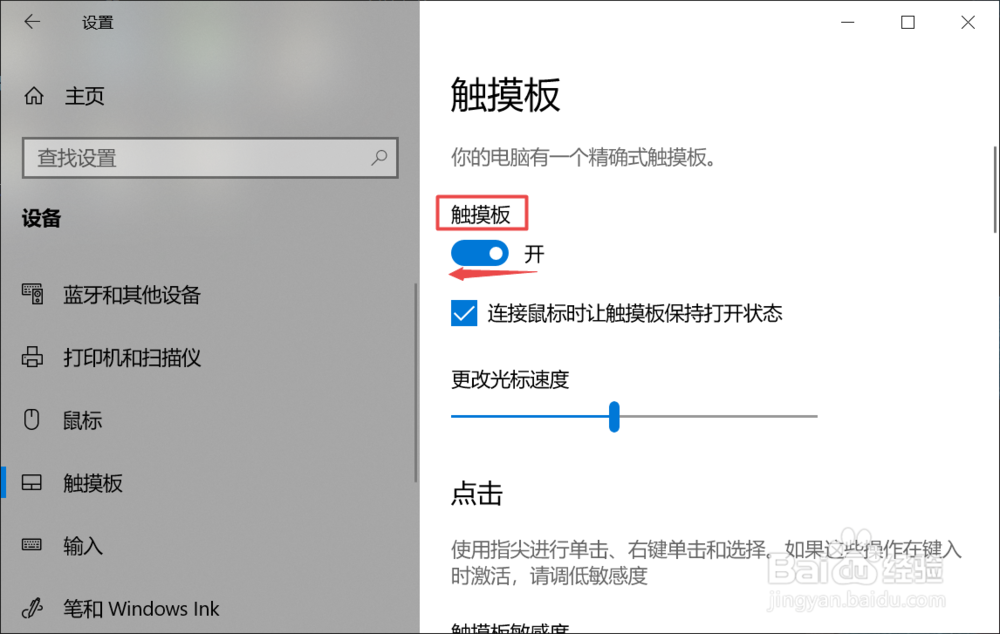Click the printer icon in sidebar
This screenshot has width=1000, height=634.
point(33,357)
